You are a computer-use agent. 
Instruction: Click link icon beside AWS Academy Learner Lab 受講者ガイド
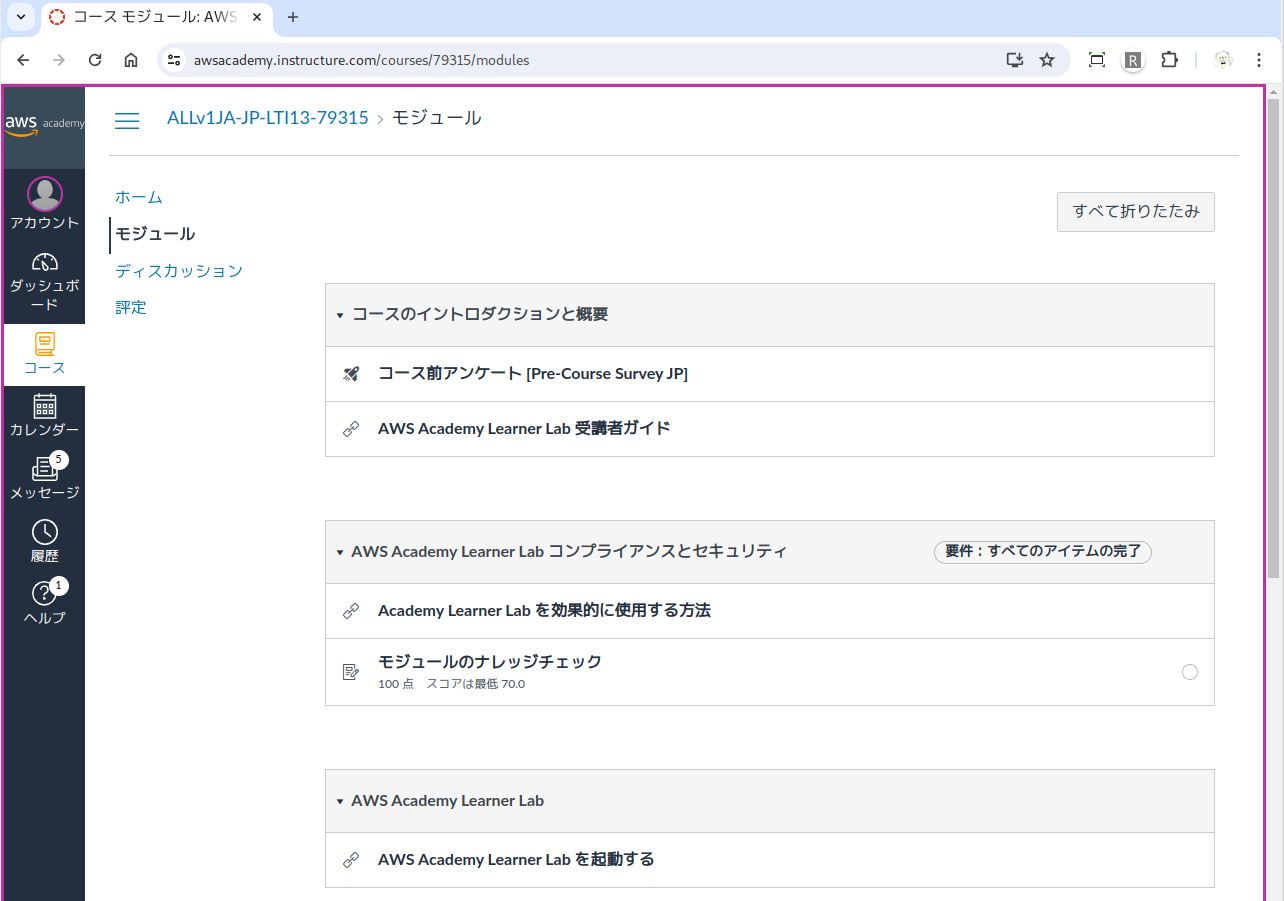click(x=351, y=429)
